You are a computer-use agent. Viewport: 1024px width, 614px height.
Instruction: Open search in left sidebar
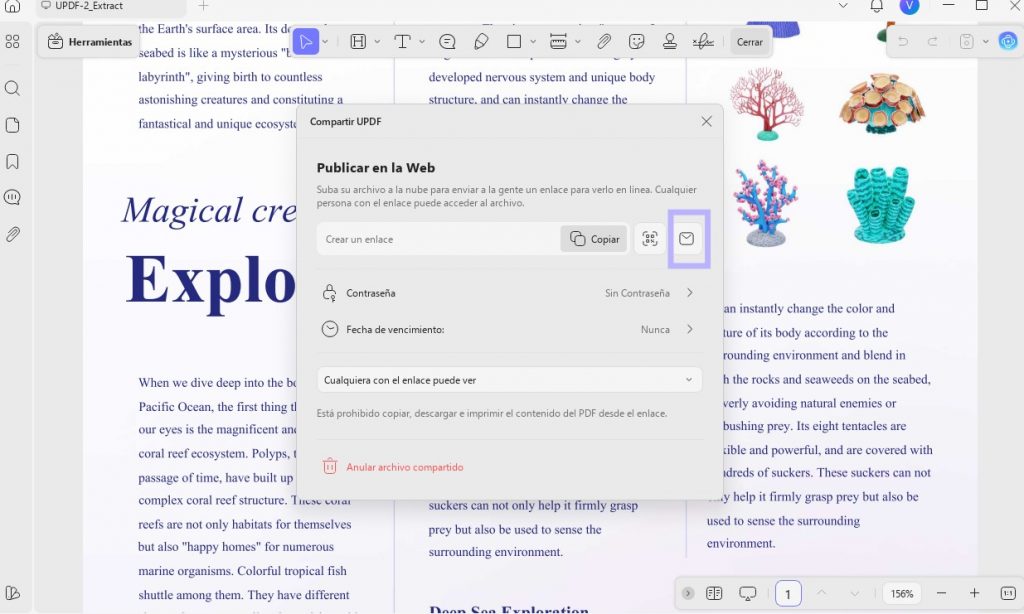tap(12, 88)
